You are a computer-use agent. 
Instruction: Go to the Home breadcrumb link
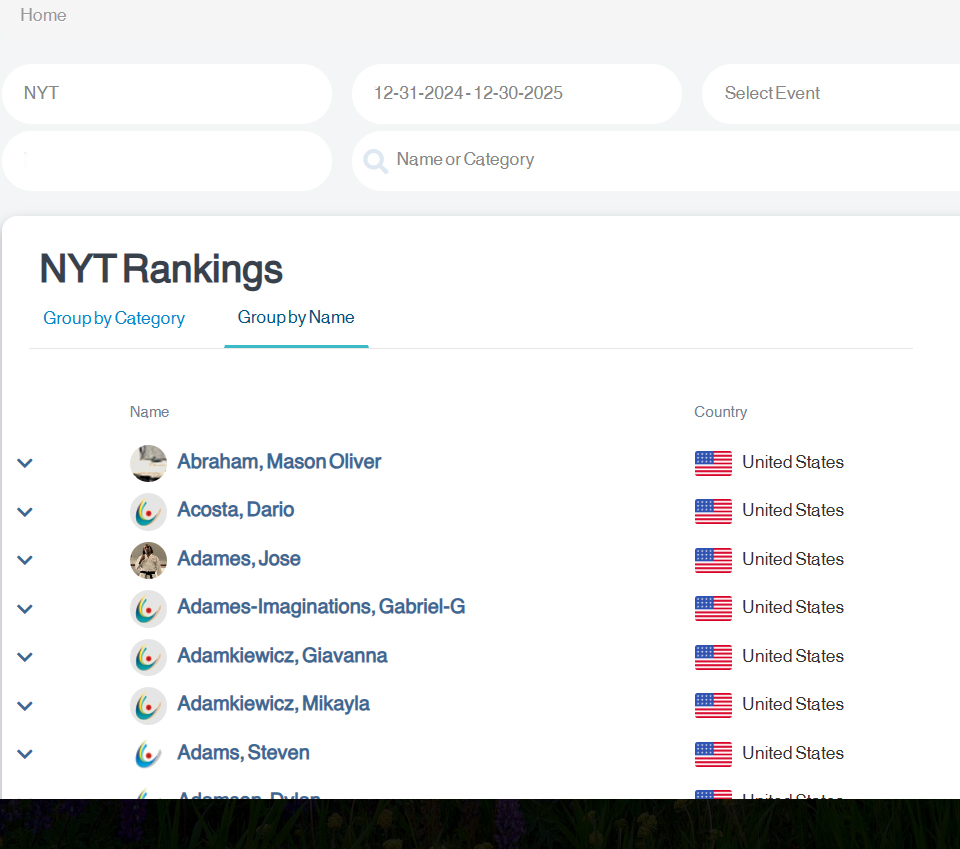[x=43, y=15]
